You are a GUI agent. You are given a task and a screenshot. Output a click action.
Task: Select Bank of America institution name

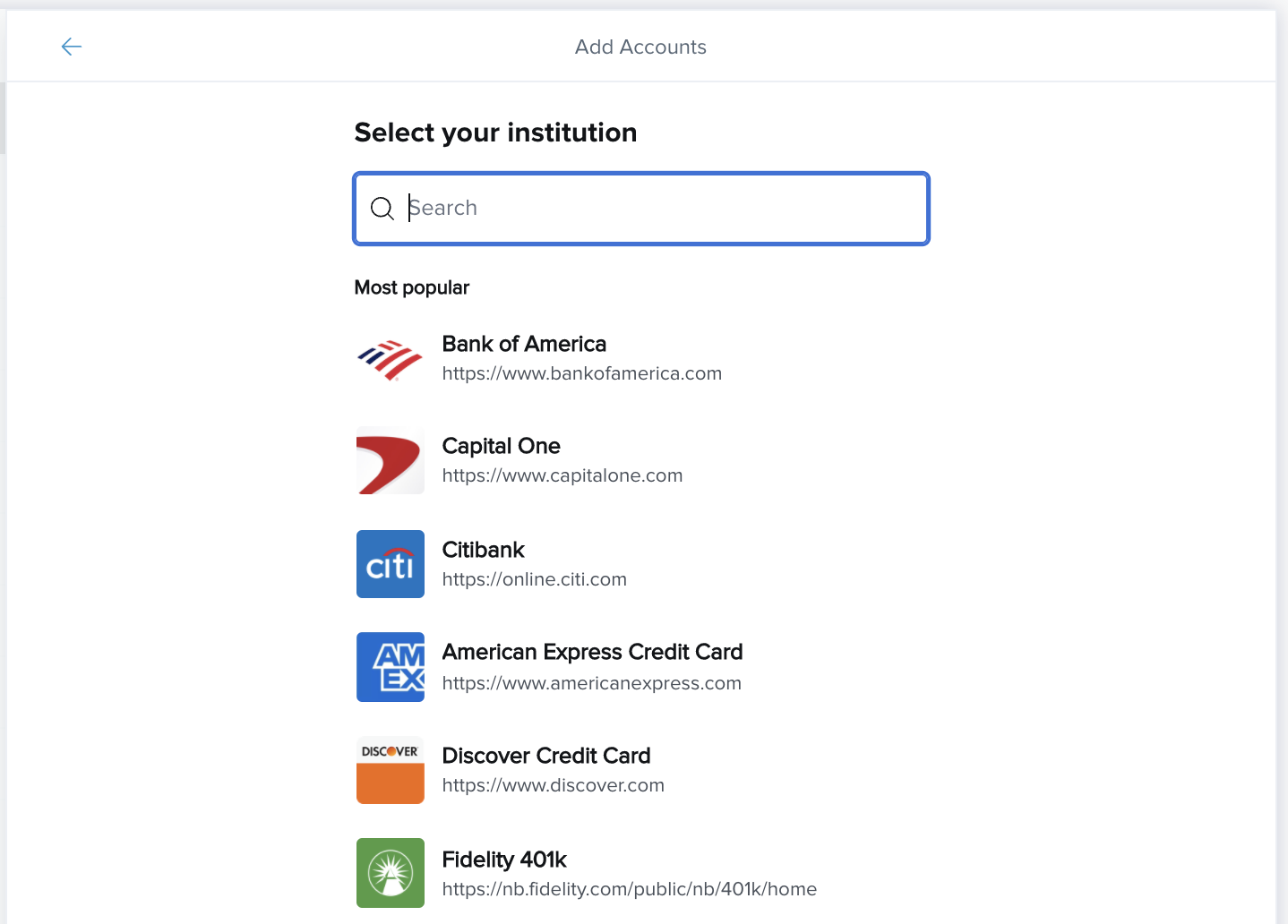tap(524, 344)
